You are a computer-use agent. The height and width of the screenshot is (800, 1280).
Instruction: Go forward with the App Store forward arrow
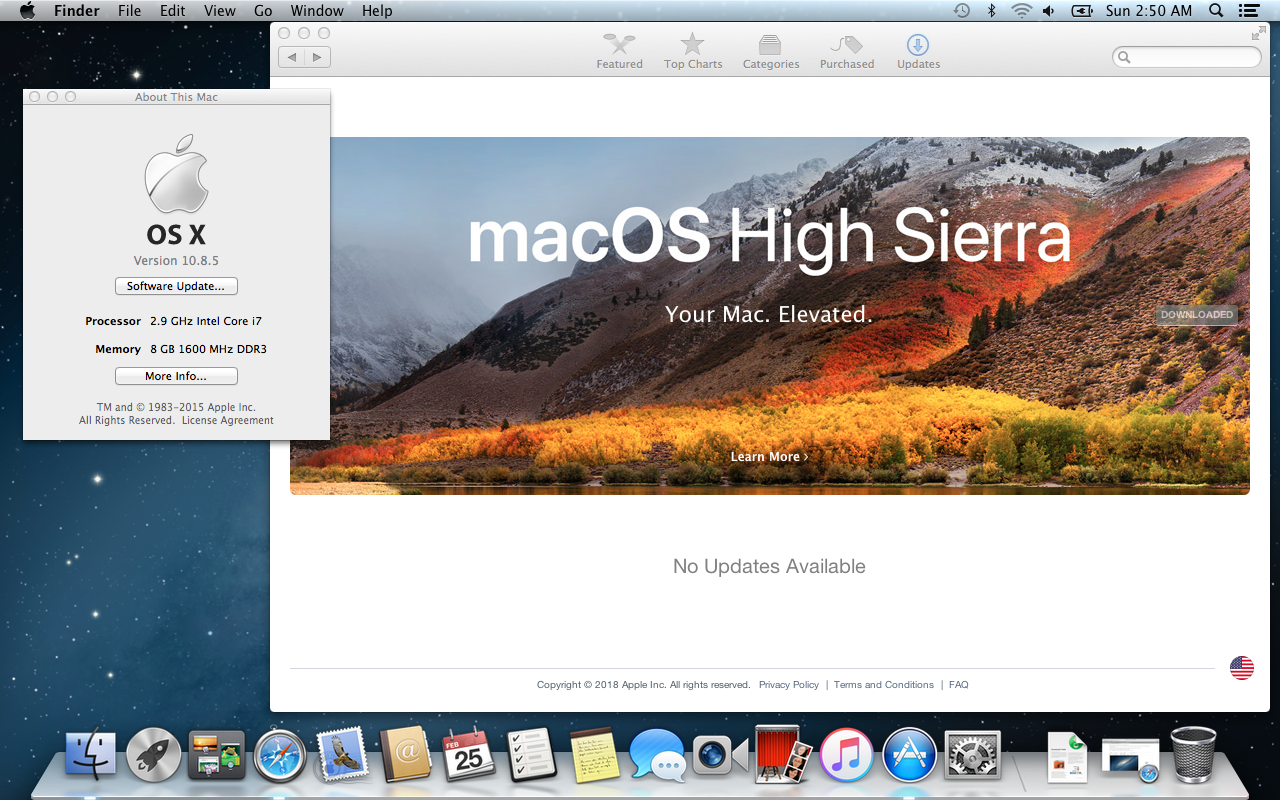click(318, 57)
